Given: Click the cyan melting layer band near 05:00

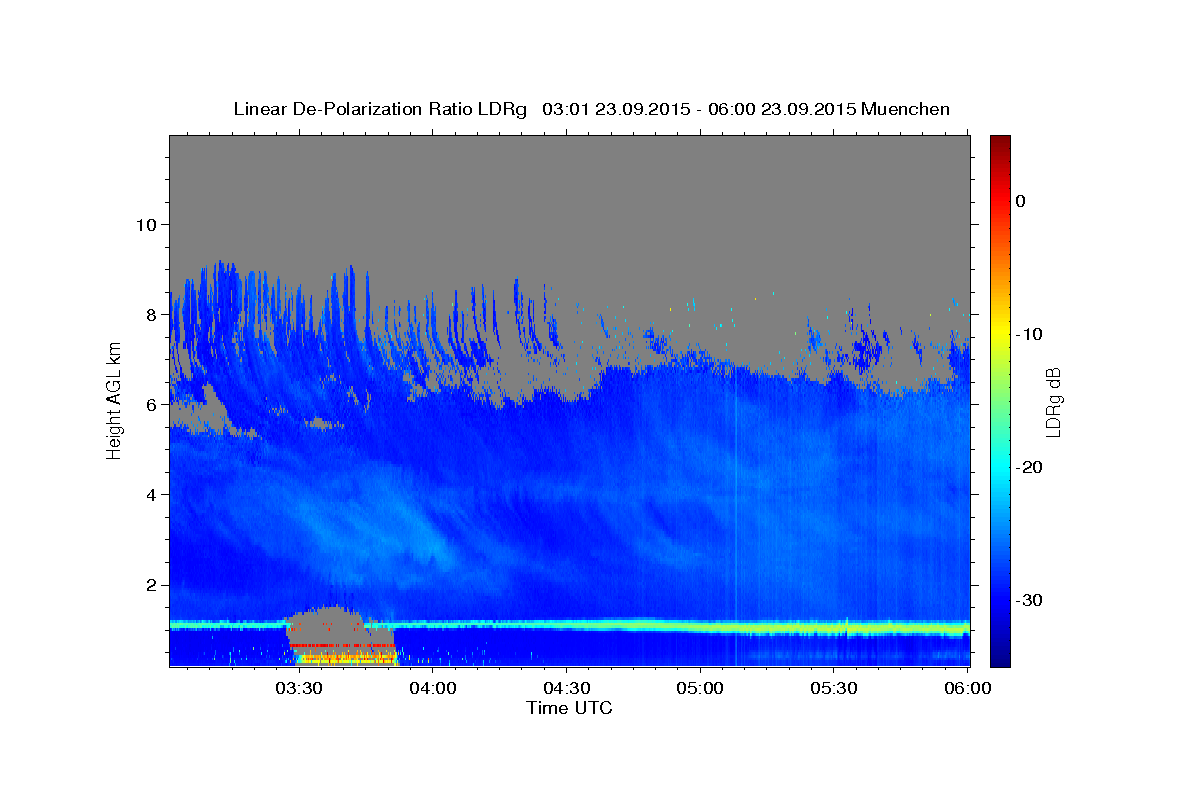Looking at the screenshot, I should (x=700, y=626).
